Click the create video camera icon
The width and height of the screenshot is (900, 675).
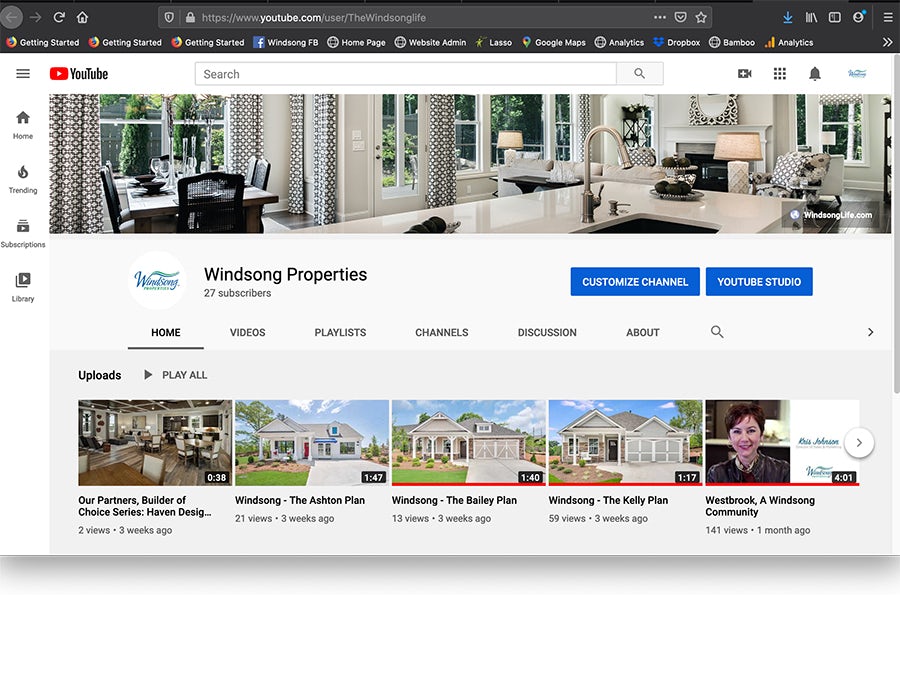(x=744, y=74)
